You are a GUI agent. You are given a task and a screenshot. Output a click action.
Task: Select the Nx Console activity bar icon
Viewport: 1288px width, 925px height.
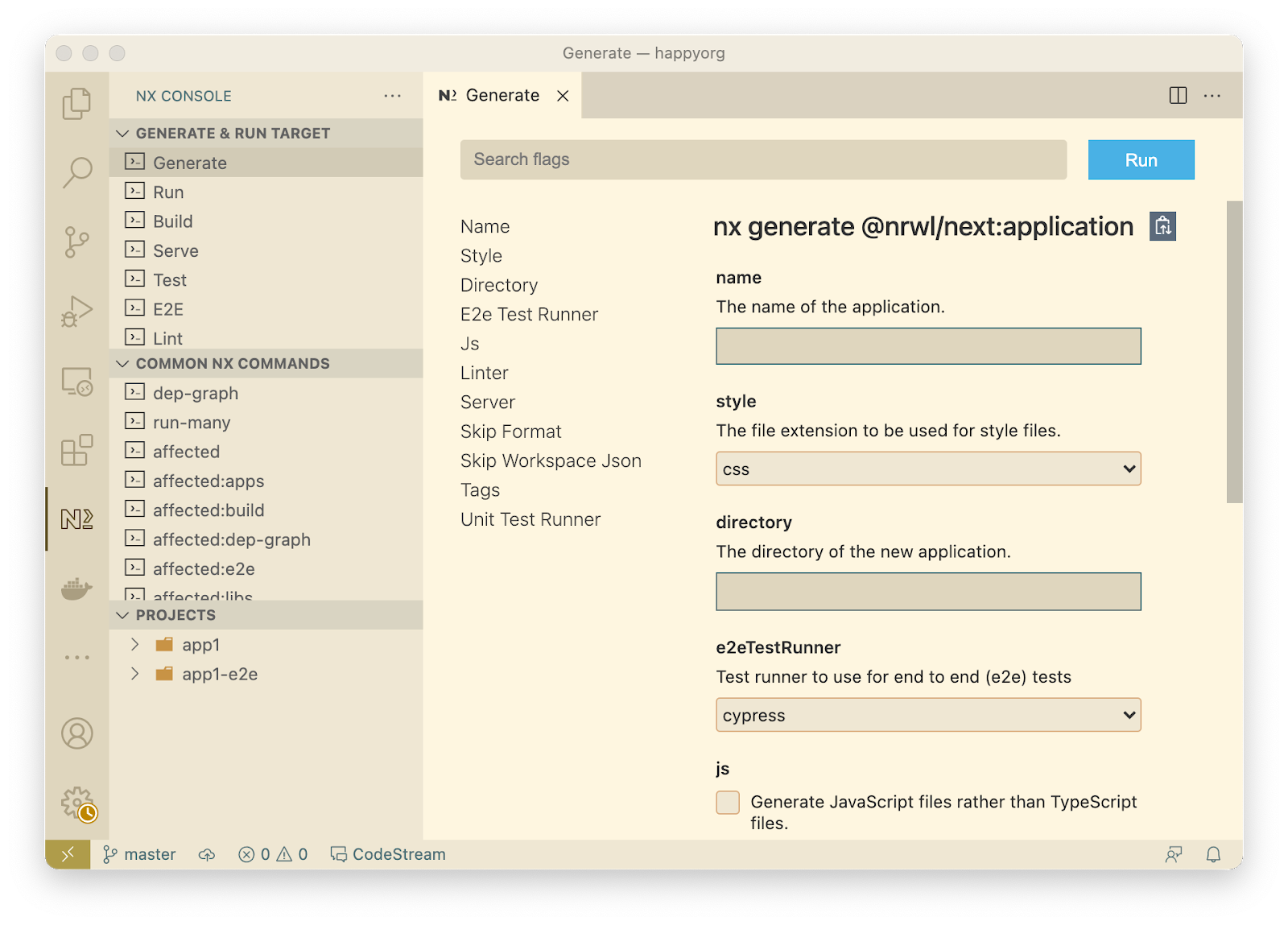click(x=76, y=519)
